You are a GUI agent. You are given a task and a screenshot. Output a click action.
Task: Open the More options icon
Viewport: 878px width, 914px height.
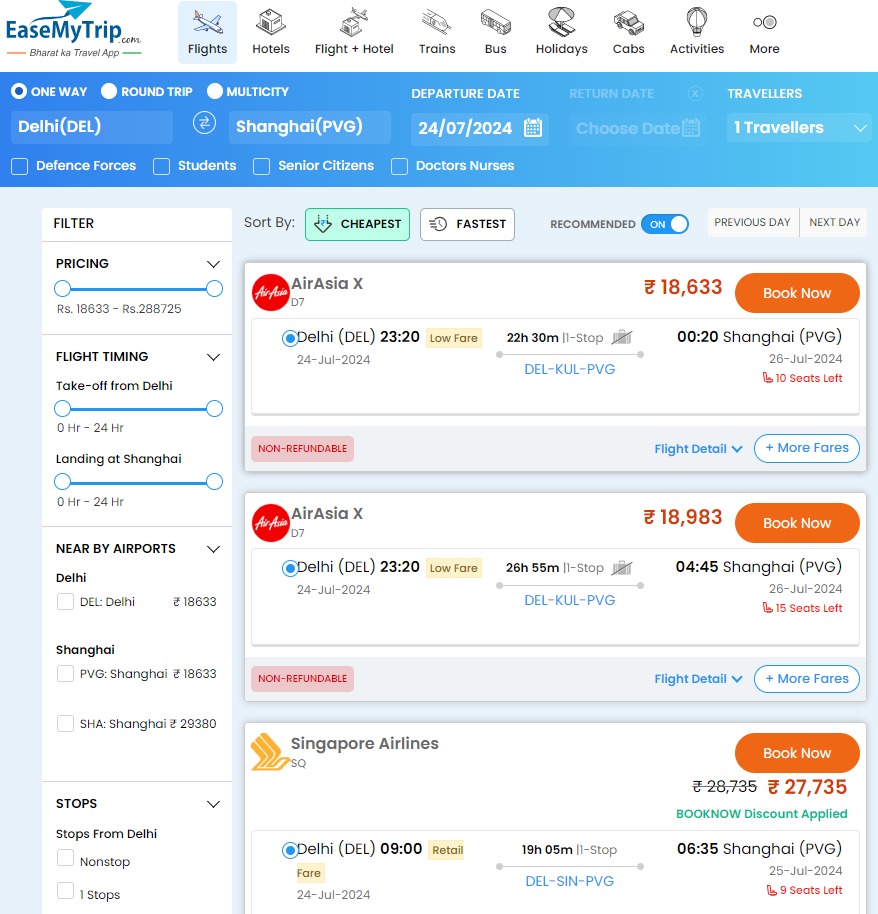click(764, 23)
